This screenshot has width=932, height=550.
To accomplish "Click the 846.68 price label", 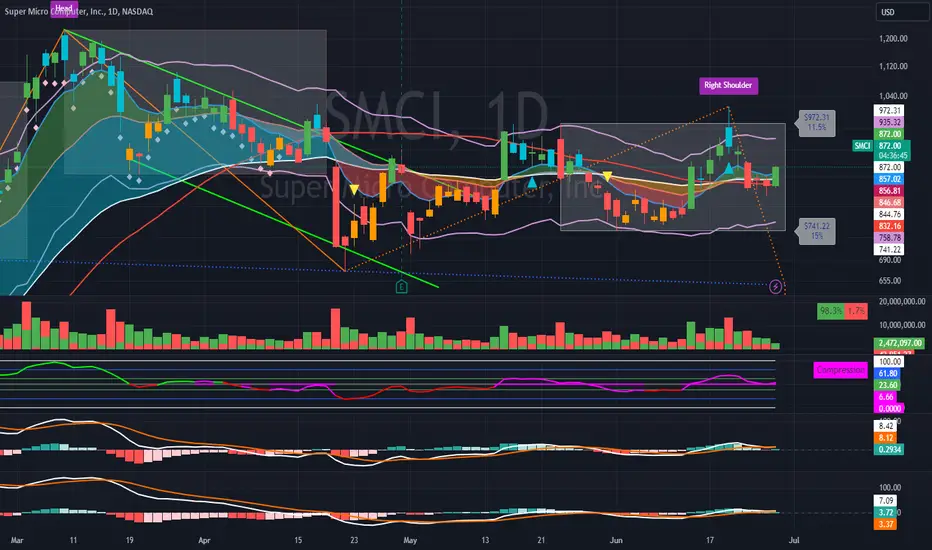I will [x=889, y=202].
